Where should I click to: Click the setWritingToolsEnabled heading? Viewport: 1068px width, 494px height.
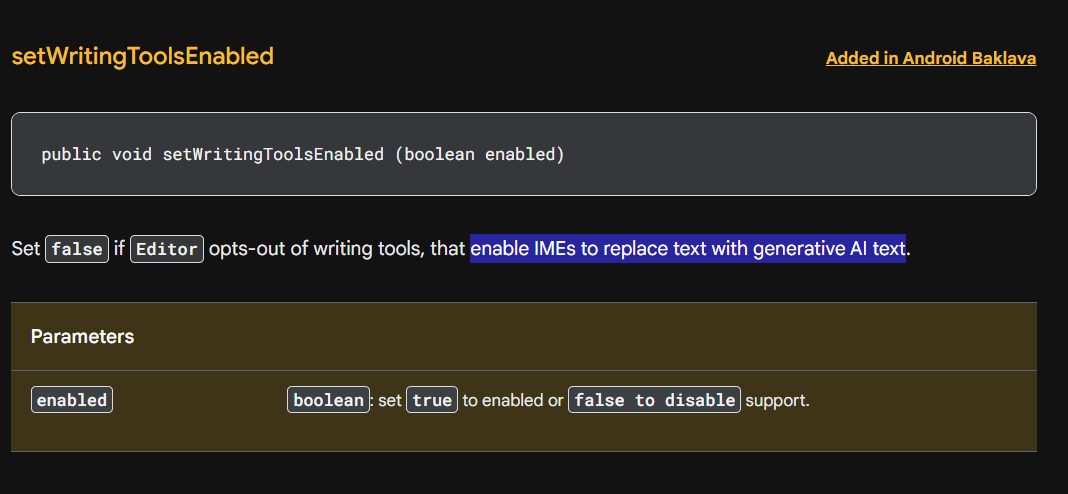pyautogui.click(x=142, y=56)
